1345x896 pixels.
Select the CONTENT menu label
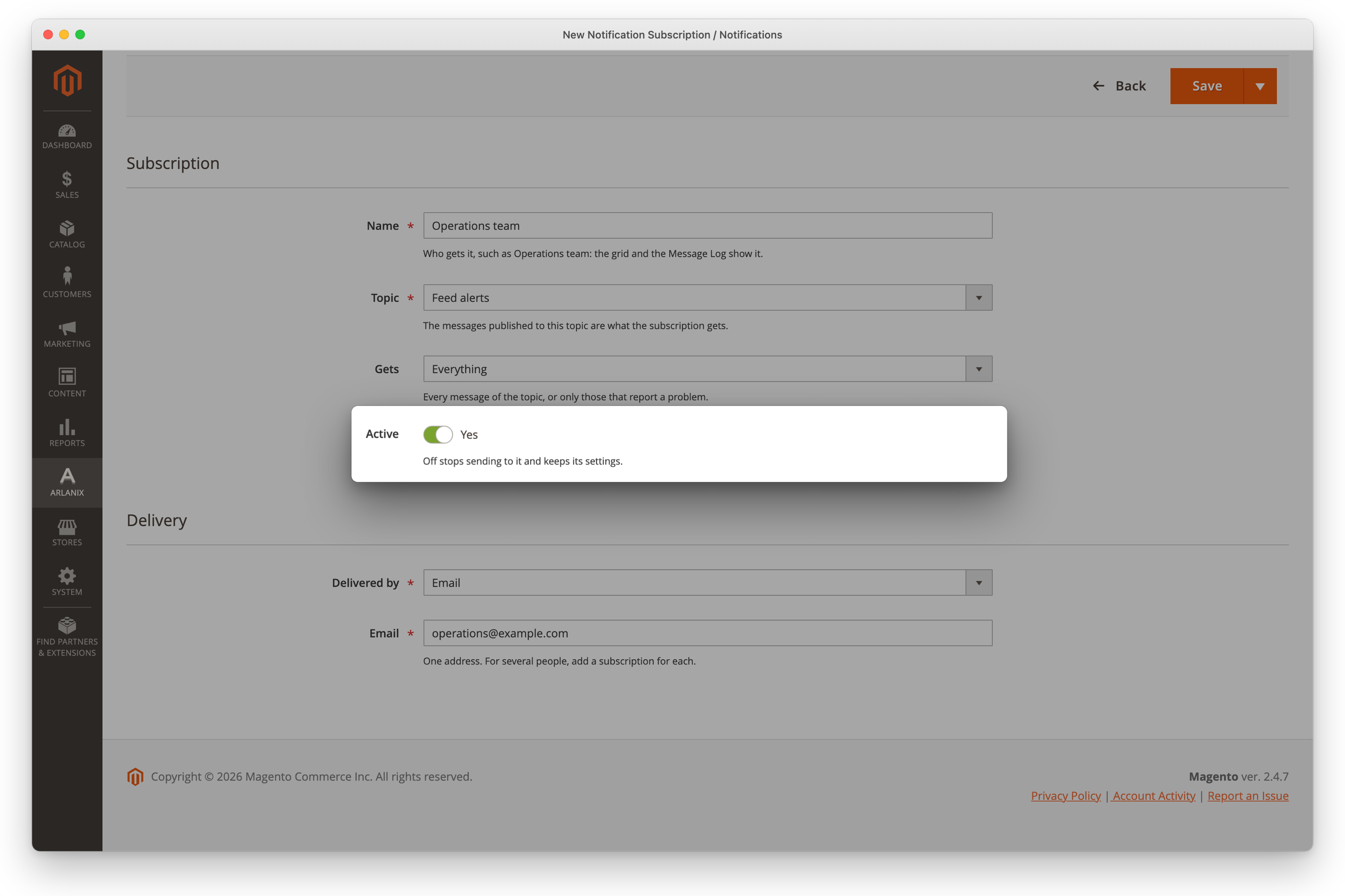67,394
